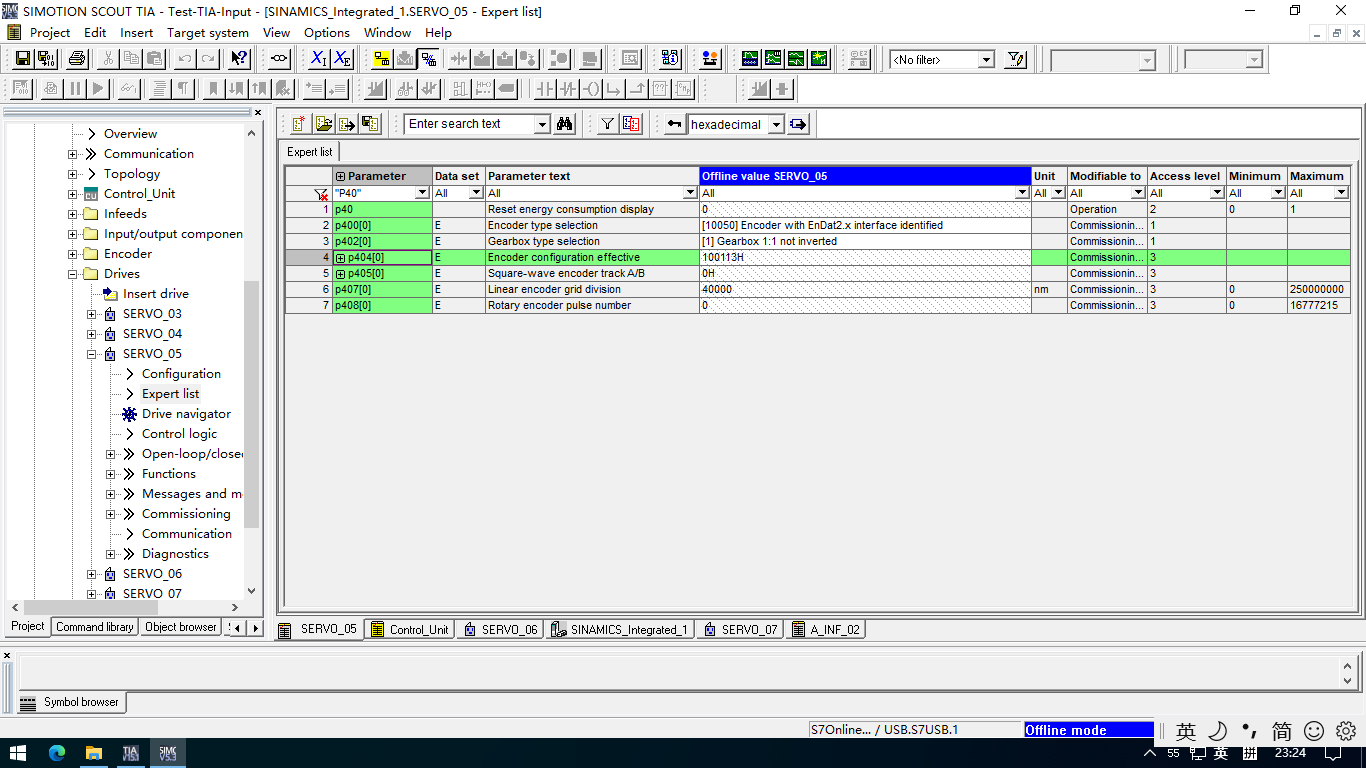1366x768 pixels.
Task: Switch to the A_INF_02 window tab
Action: click(x=826, y=630)
